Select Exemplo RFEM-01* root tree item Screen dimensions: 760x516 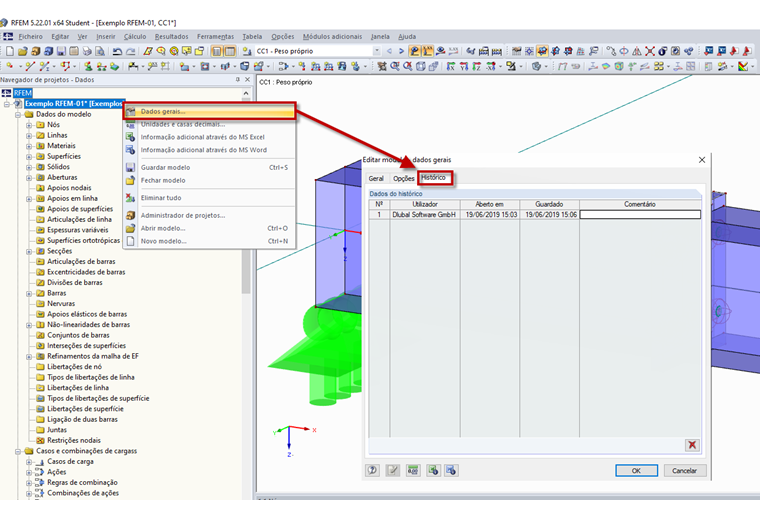[x=75, y=104]
